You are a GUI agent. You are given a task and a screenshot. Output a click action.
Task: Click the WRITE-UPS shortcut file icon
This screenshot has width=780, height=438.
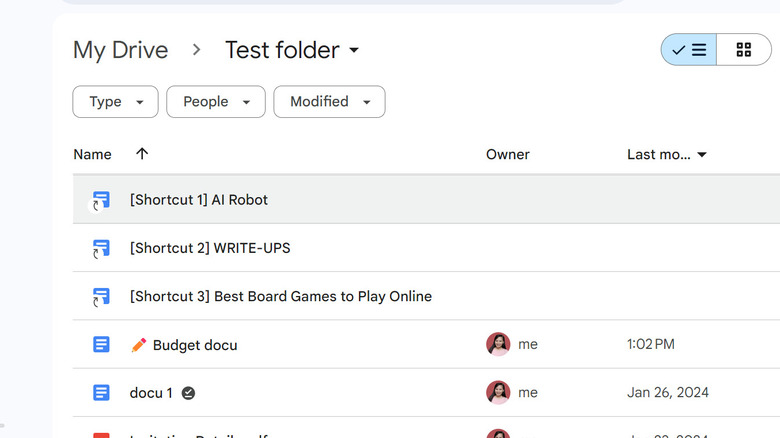(x=101, y=248)
